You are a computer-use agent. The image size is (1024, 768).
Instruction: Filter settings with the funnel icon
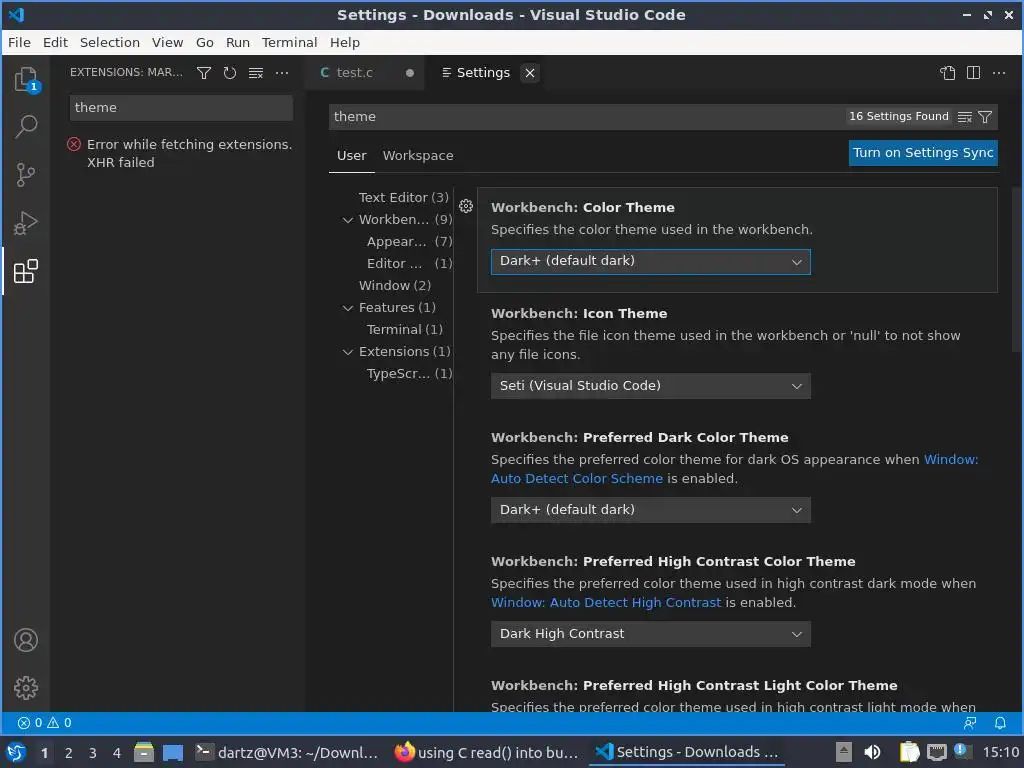coord(985,117)
